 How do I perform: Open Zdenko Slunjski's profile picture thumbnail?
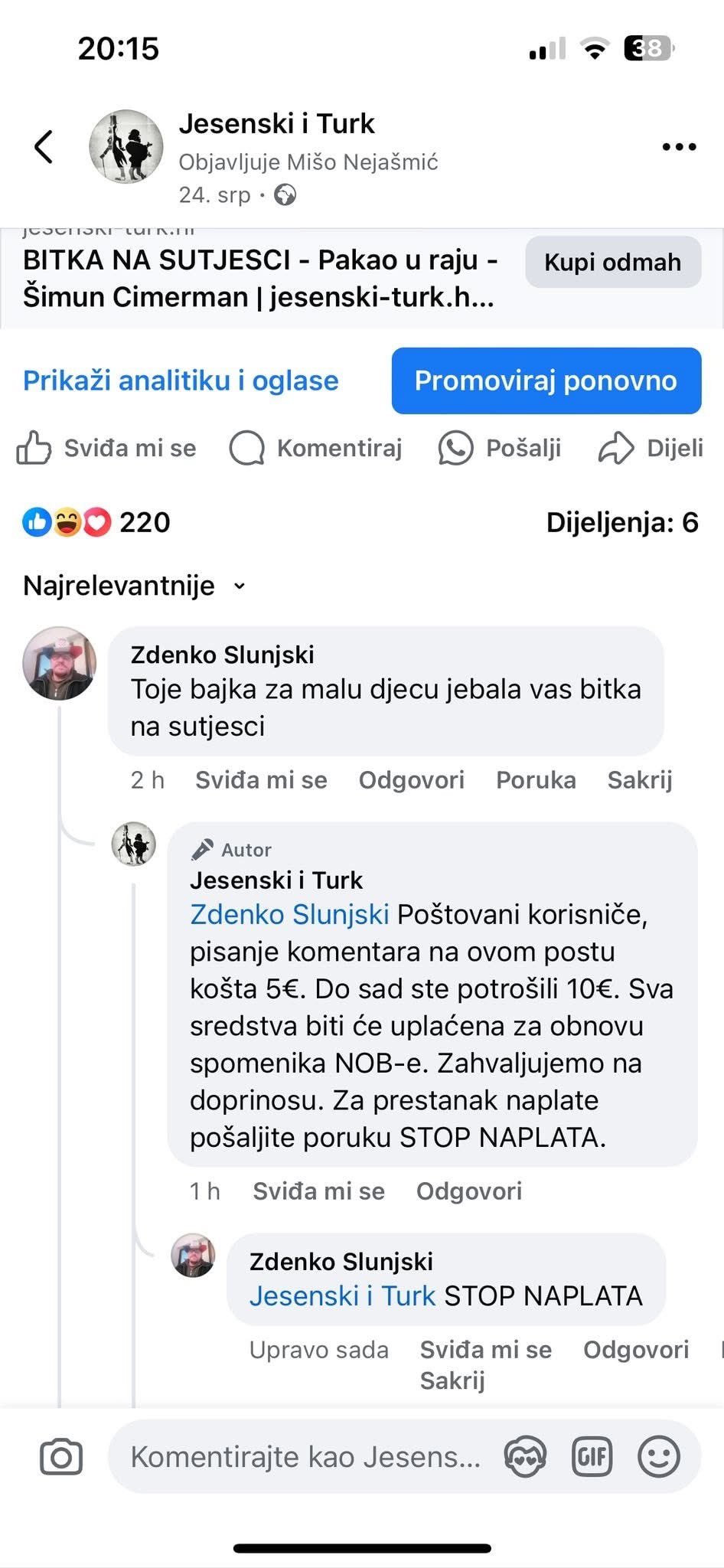pos(60,663)
